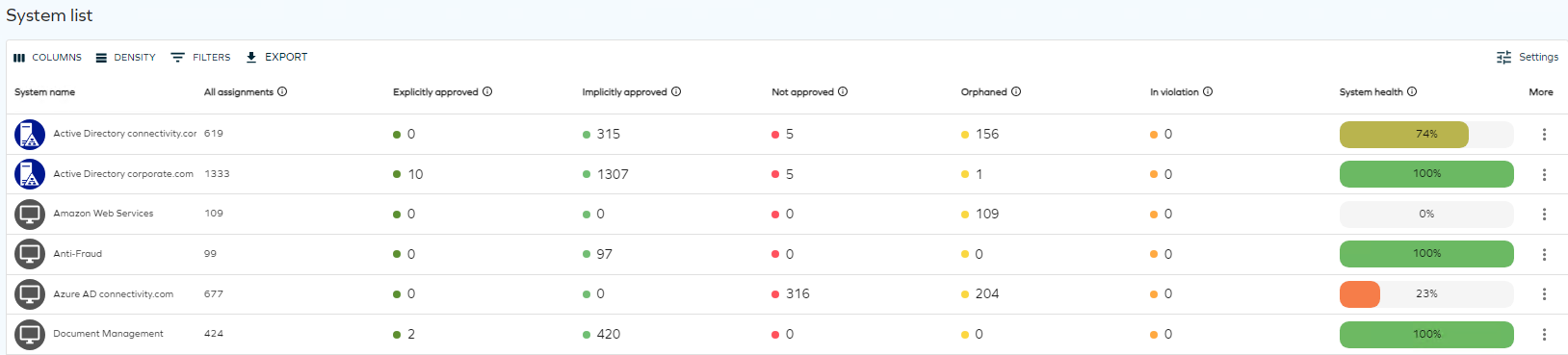Click the Active Directory connectivity.com system icon
The width and height of the screenshot is (1568, 355).
pos(30,135)
